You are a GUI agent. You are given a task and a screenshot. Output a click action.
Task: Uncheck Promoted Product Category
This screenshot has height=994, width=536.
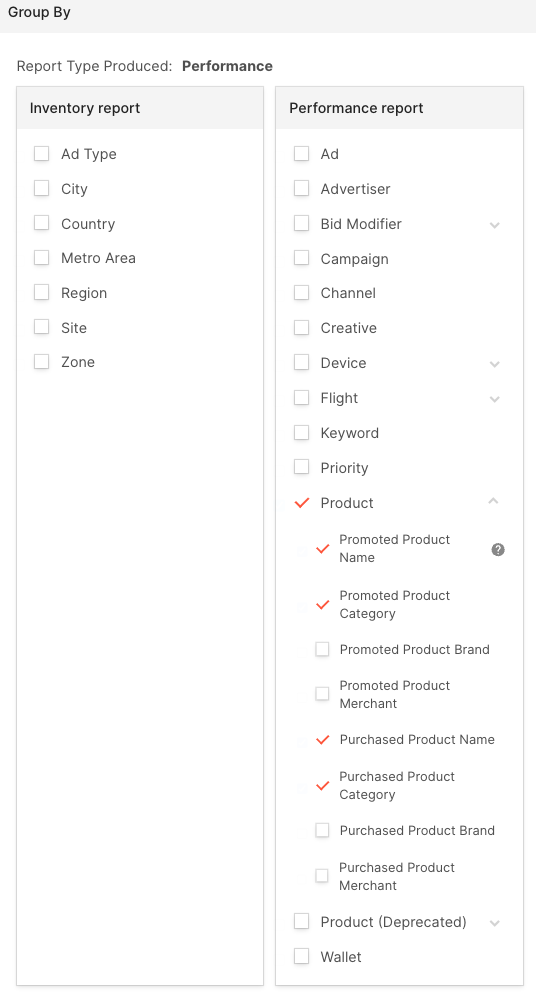[322, 605]
